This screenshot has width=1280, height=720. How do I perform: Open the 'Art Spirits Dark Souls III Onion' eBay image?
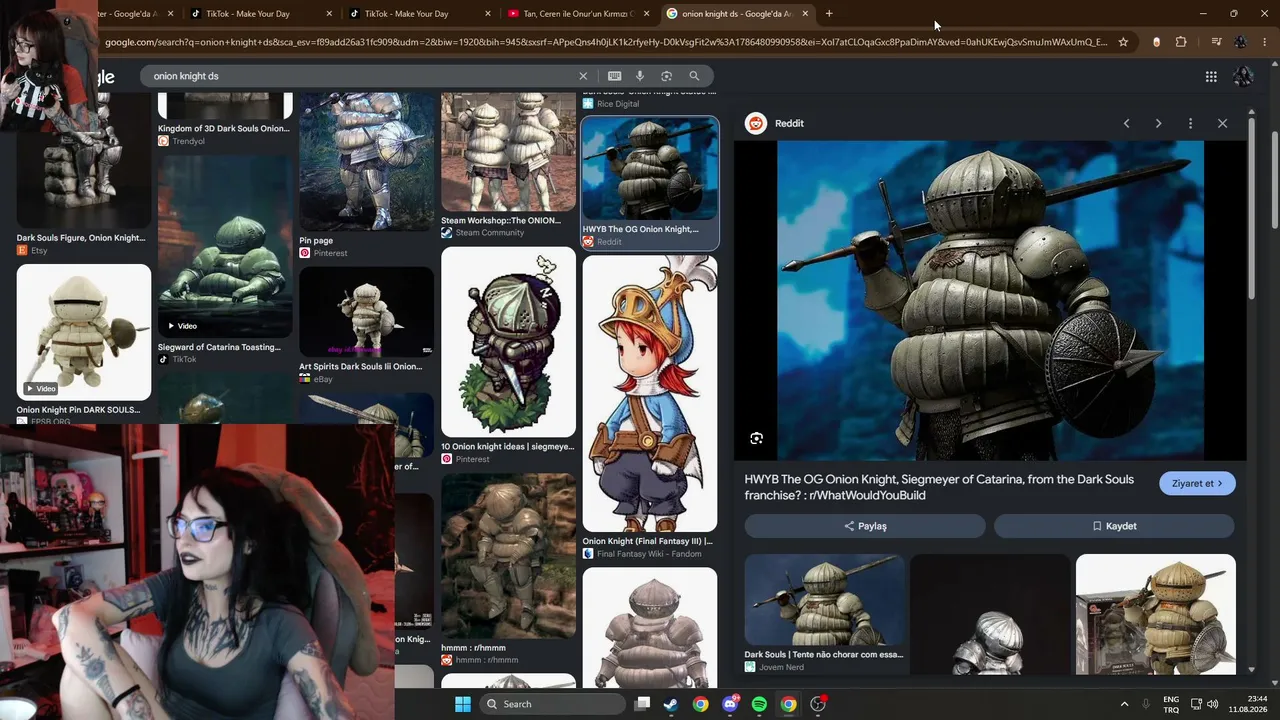pos(366,312)
